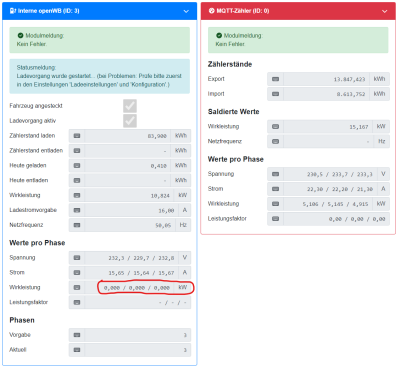Click the Statusmeldung info box text
Image resolution: width=400 pixels, height=369 pixels.
(99, 76)
